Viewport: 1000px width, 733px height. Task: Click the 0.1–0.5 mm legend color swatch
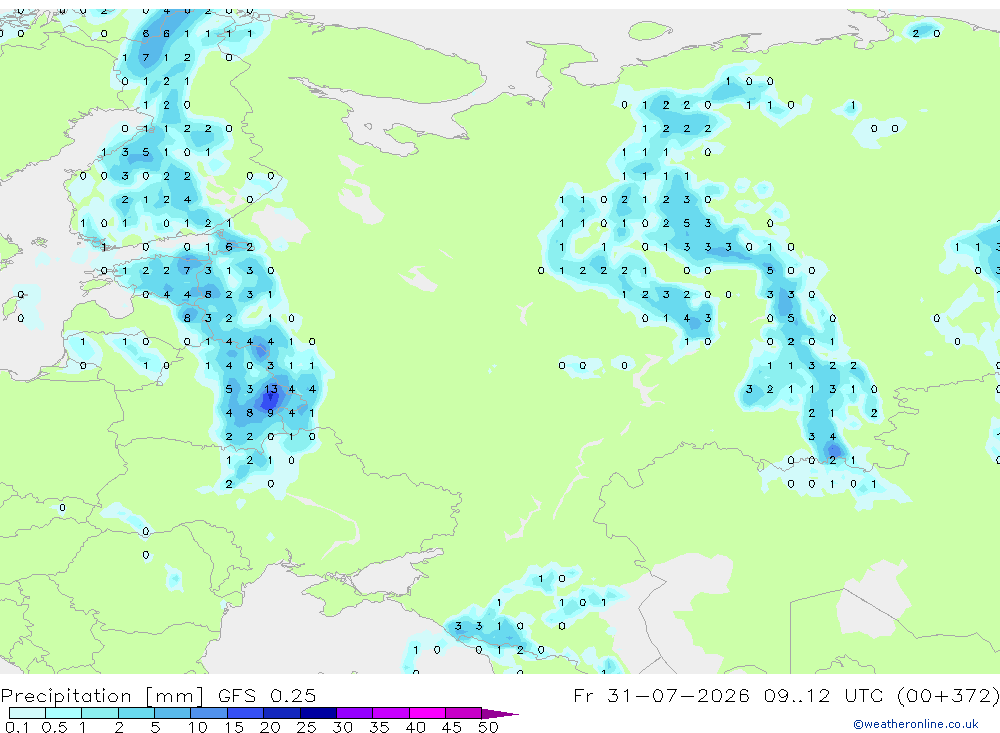[27, 713]
